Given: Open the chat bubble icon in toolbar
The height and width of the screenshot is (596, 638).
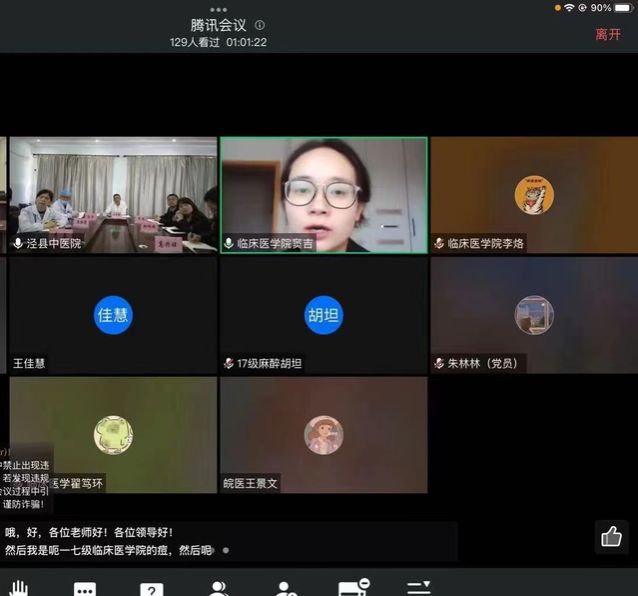Looking at the screenshot, I should [85, 589].
